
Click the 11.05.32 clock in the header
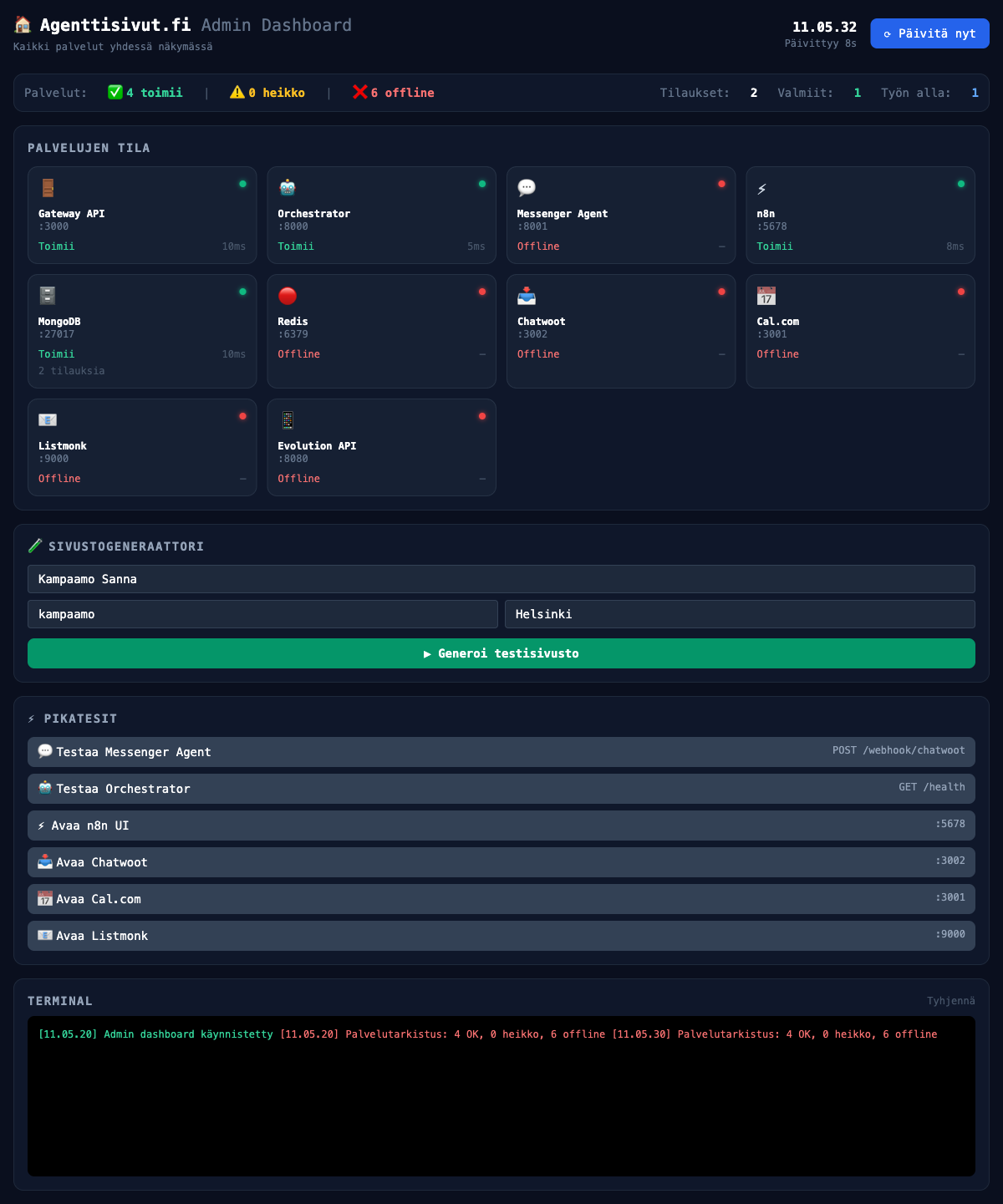tap(824, 27)
